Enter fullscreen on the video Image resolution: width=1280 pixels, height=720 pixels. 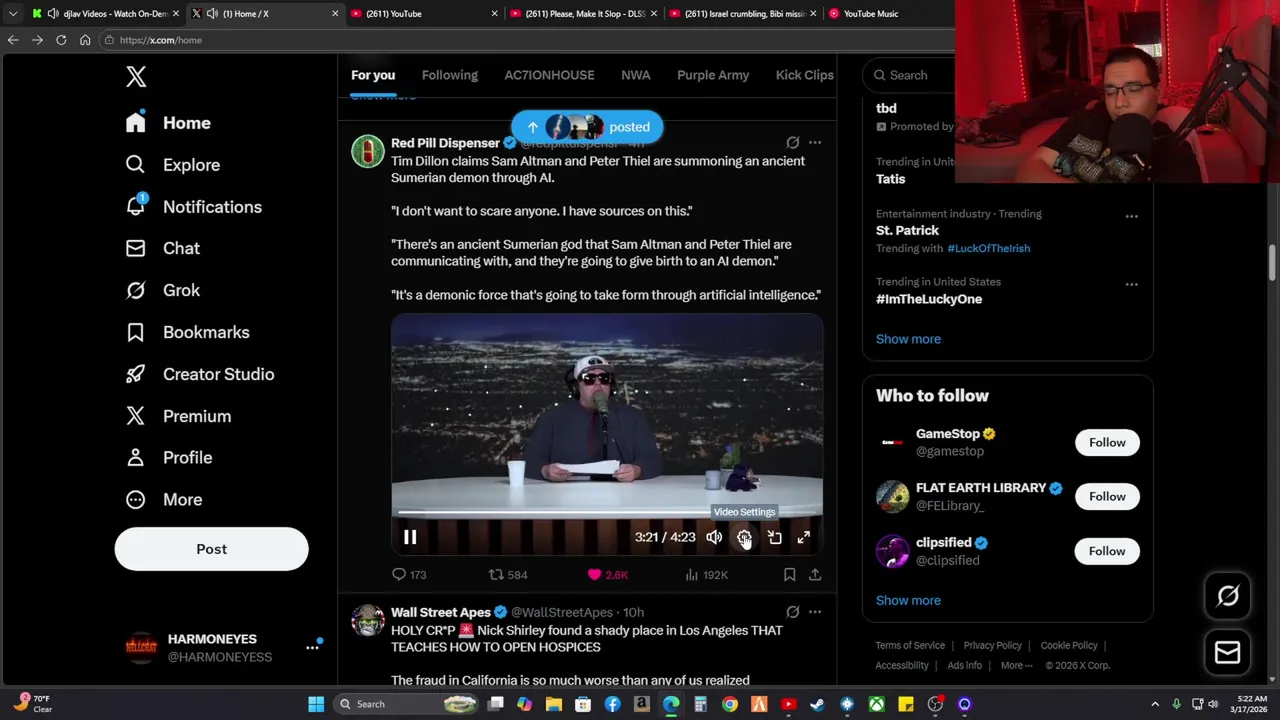pyautogui.click(x=803, y=537)
